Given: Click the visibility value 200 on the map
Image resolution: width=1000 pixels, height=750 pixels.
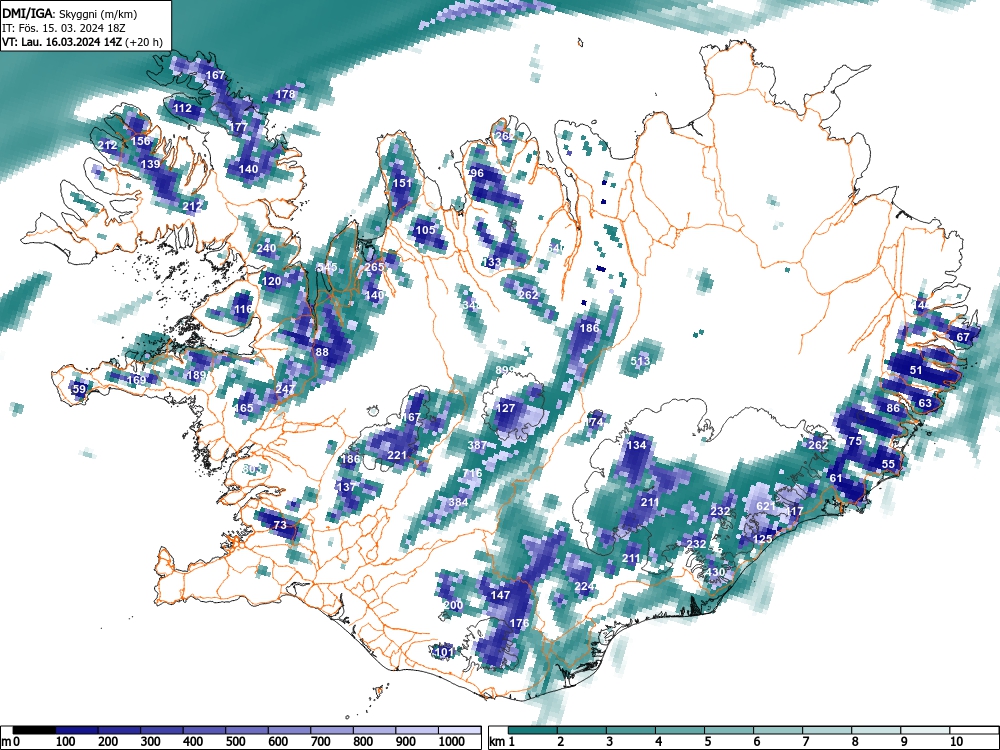Looking at the screenshot, I should (x=453, y=605).
